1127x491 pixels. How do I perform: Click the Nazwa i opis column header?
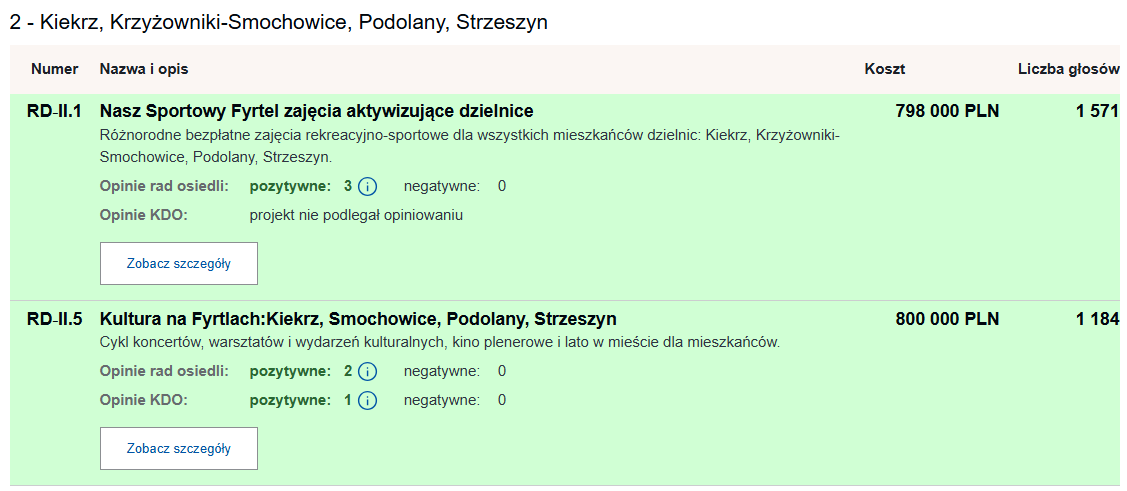coord(144,69)
